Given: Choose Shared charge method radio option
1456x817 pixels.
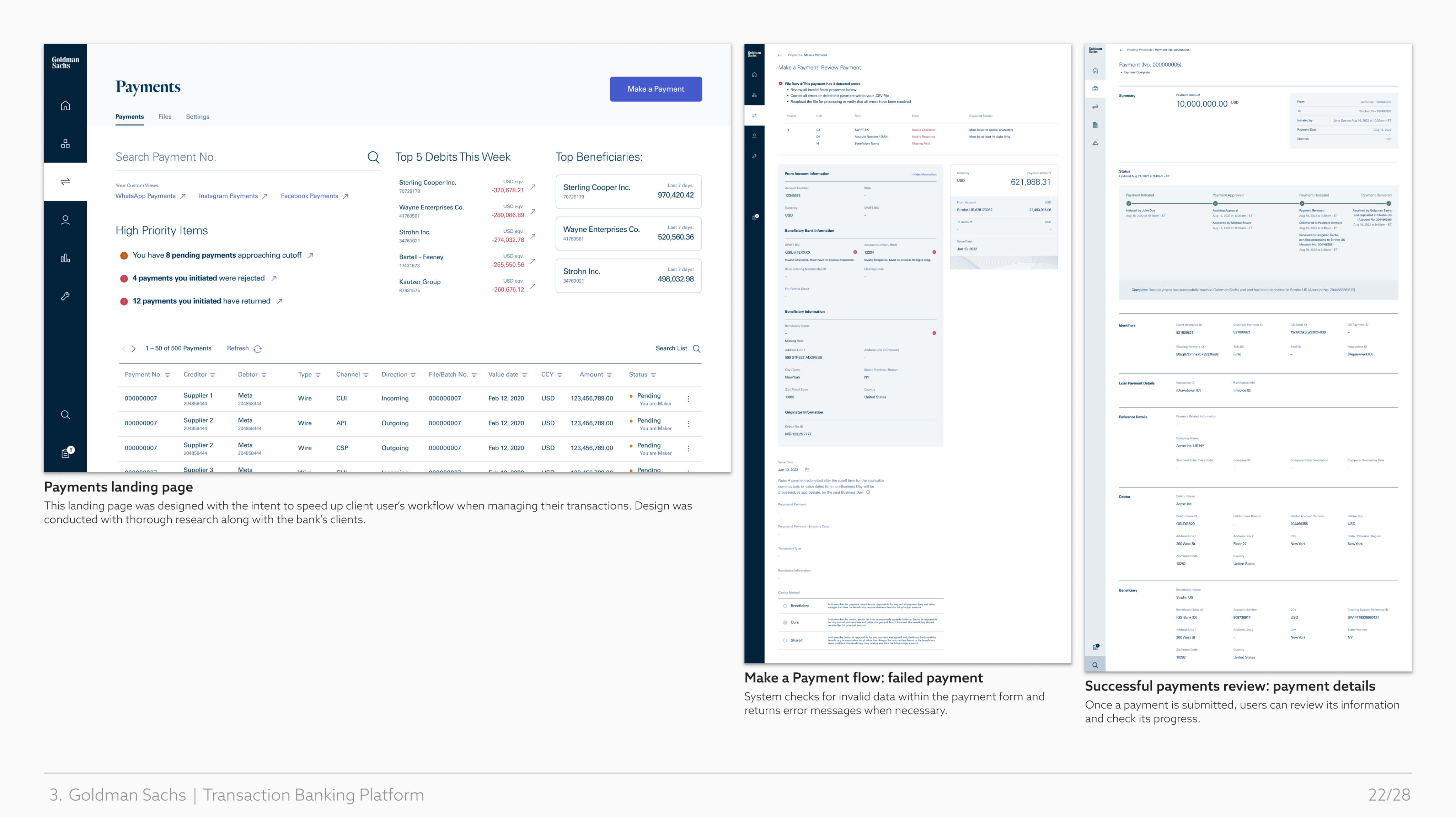Looking at the screenshot, I should (785, 640).
